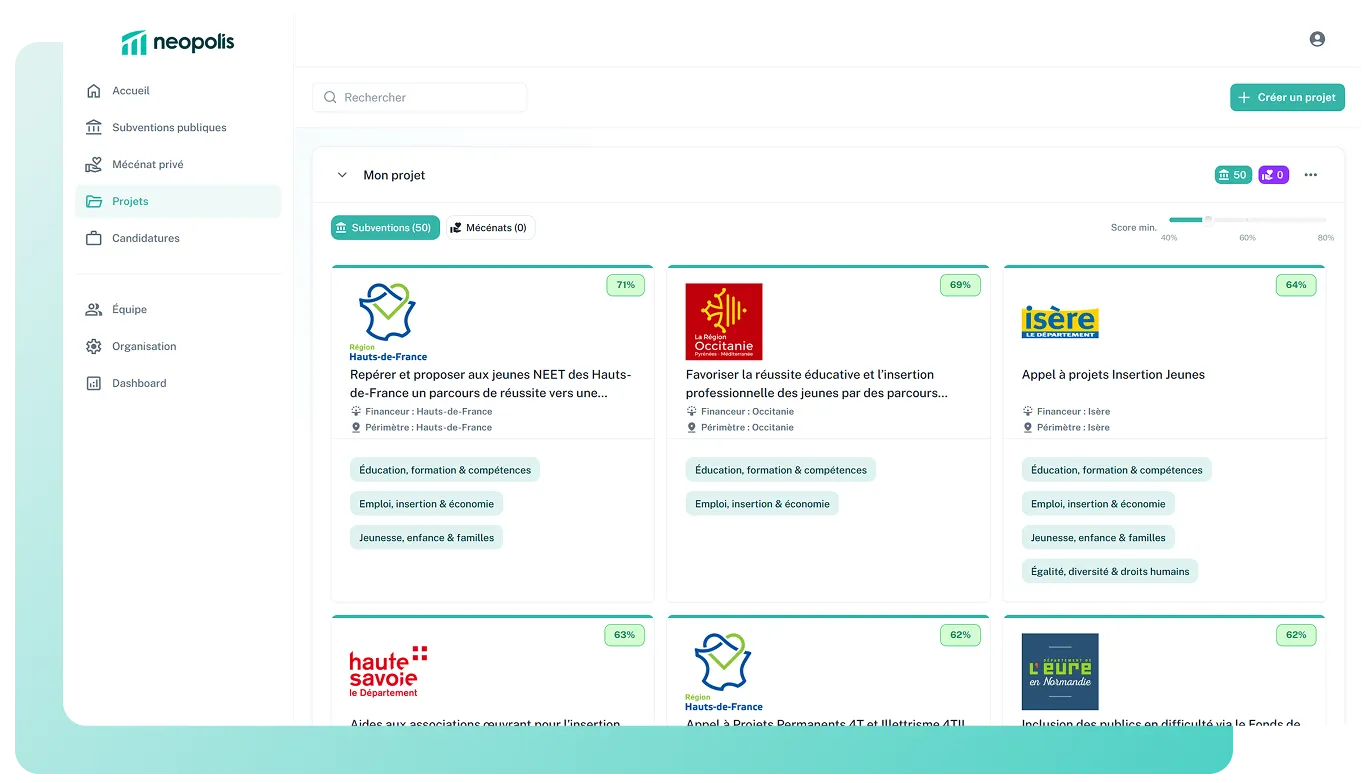The width and height of the screenshot is (1365, 783).
Task: Open the Occitanie réussite éducative card title
Action: (817, 384)
